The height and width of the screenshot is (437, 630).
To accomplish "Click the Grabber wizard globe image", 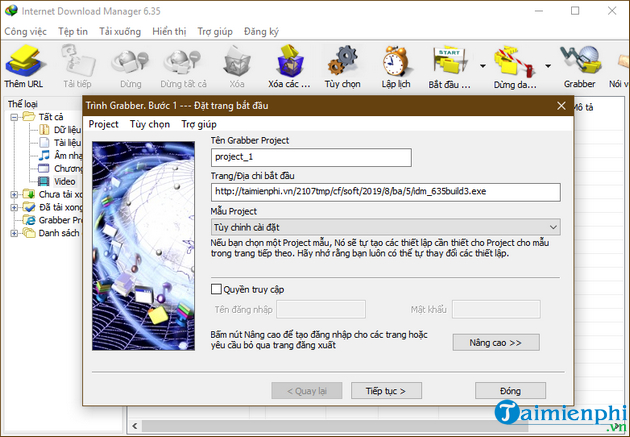I will (x=143, y=245).
